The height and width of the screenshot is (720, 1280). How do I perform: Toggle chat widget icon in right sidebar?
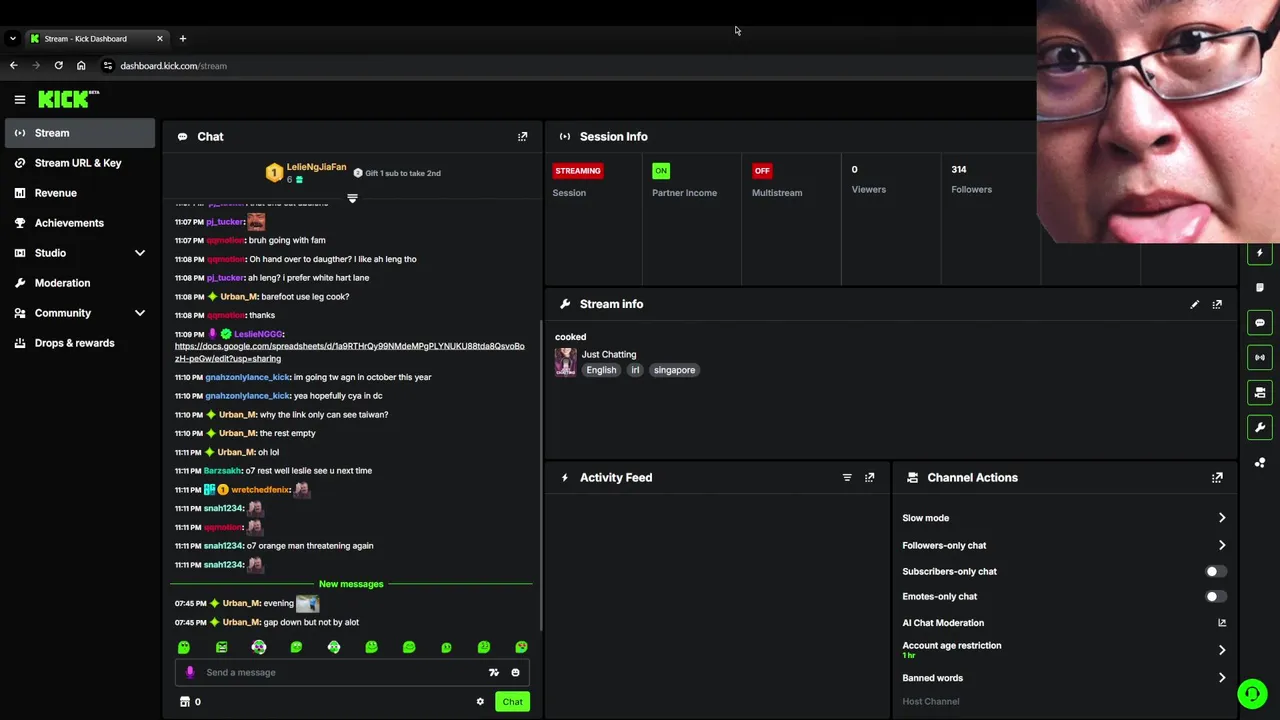point(1260,323)
